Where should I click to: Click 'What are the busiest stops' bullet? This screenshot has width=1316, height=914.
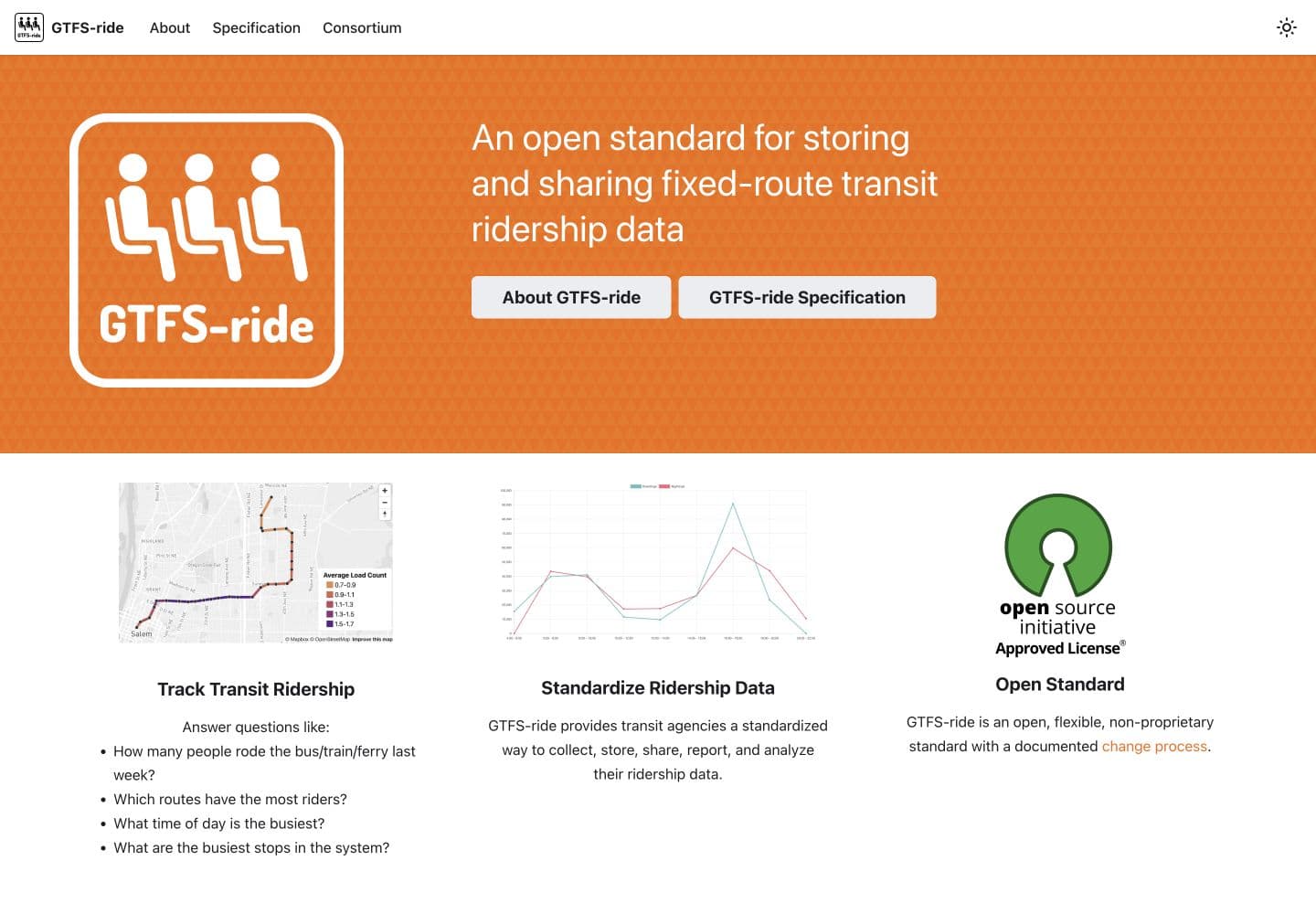pos(251,847)
